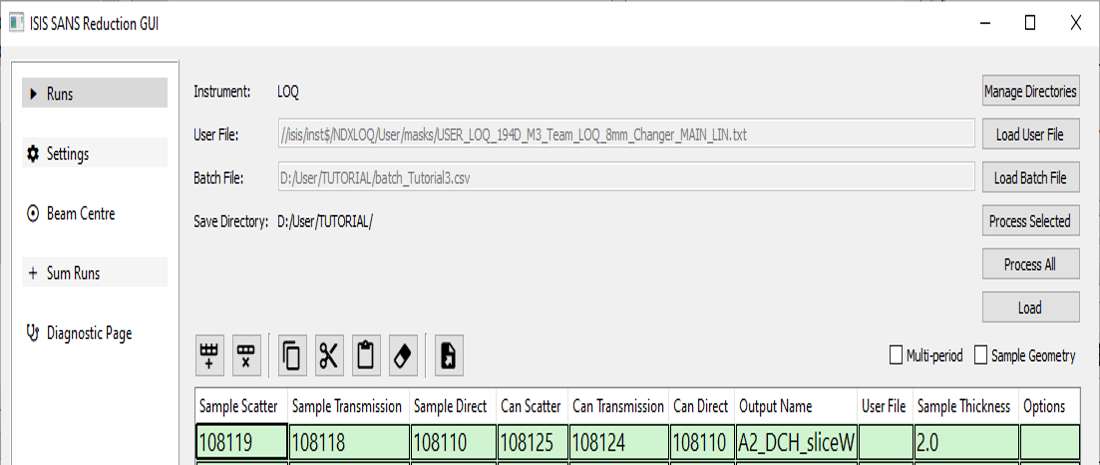Screen dimensions: 1100x465
Task: Open the Settings gear tab
Action: coord(94,153)
